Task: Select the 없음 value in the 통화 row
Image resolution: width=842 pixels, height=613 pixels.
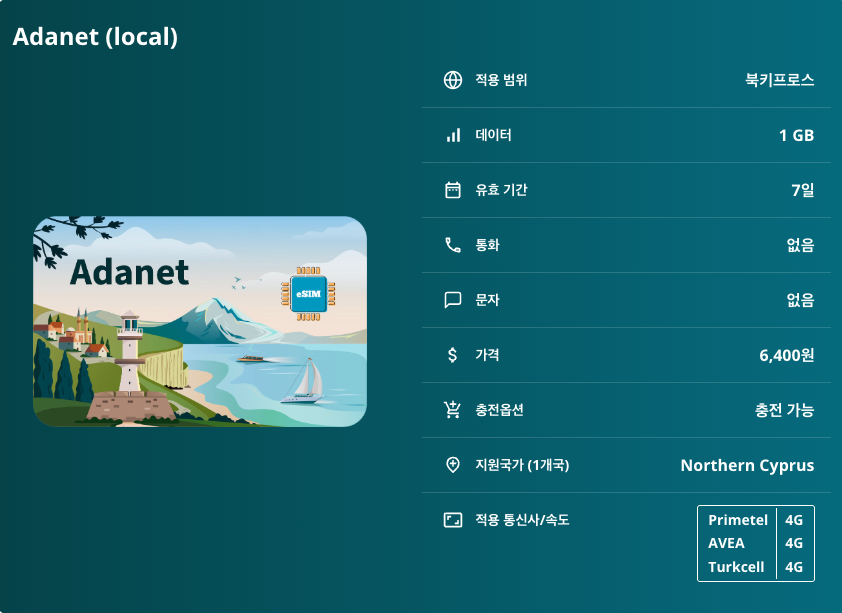Action: (800, 245)
